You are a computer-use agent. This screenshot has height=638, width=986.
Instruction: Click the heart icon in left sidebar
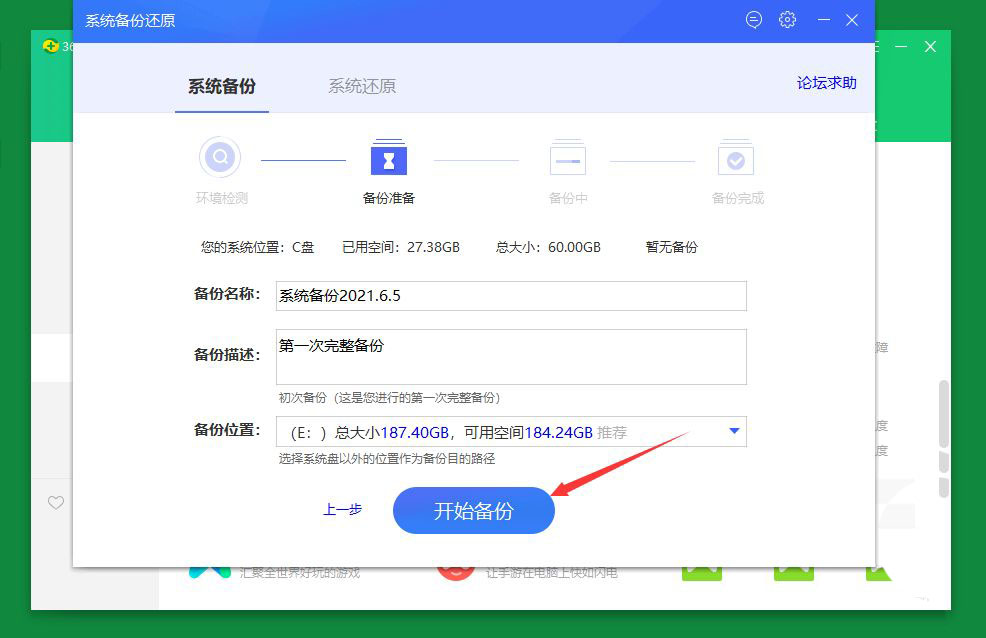[x=56, y=503]
